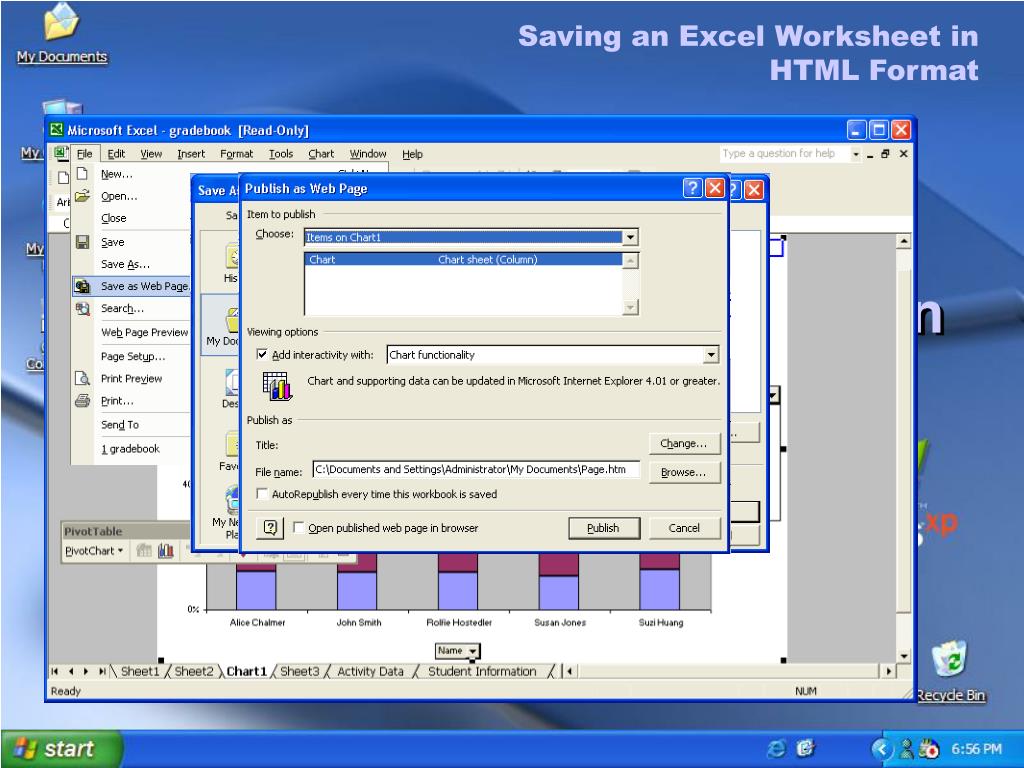Click the Publish as Web Page help title button
This screenshot has width=1024, height=768.
pos(692,189)
